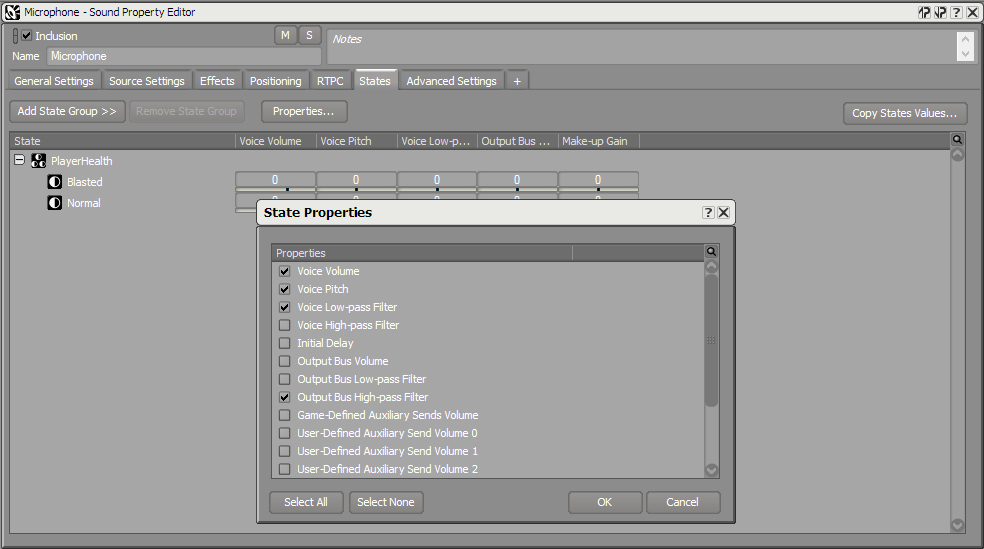The width and height of the screenshot is (984, 549).
Task: Open the Effects tab
Action: [x=217, y=81]
